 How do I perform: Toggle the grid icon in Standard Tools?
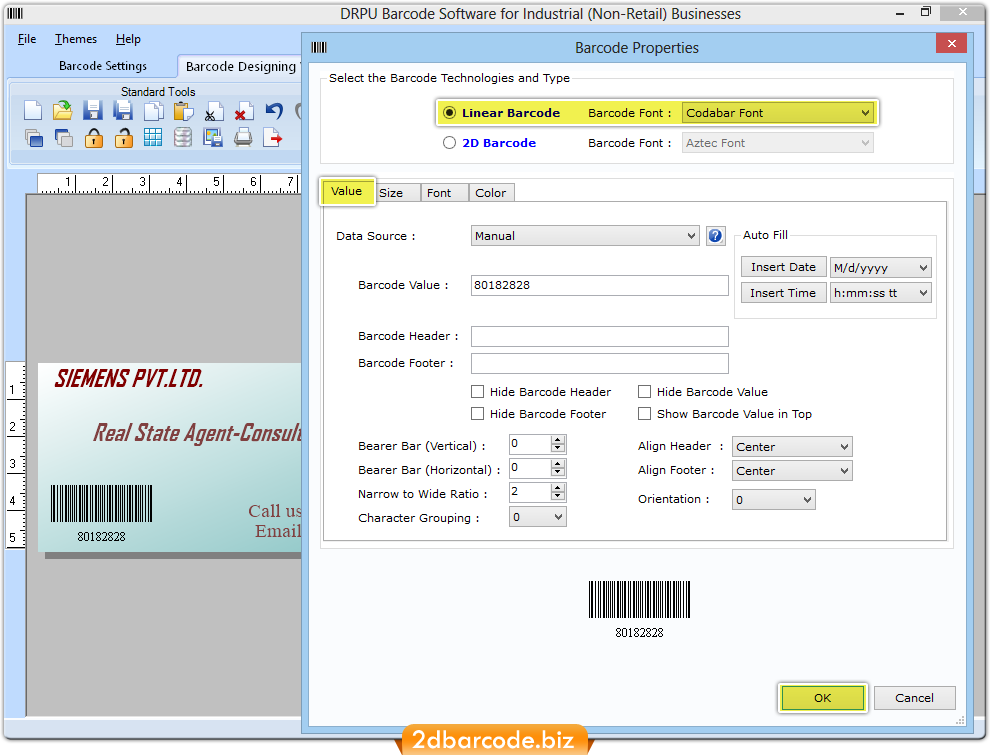pyautogui.click(x=153, y=137)
